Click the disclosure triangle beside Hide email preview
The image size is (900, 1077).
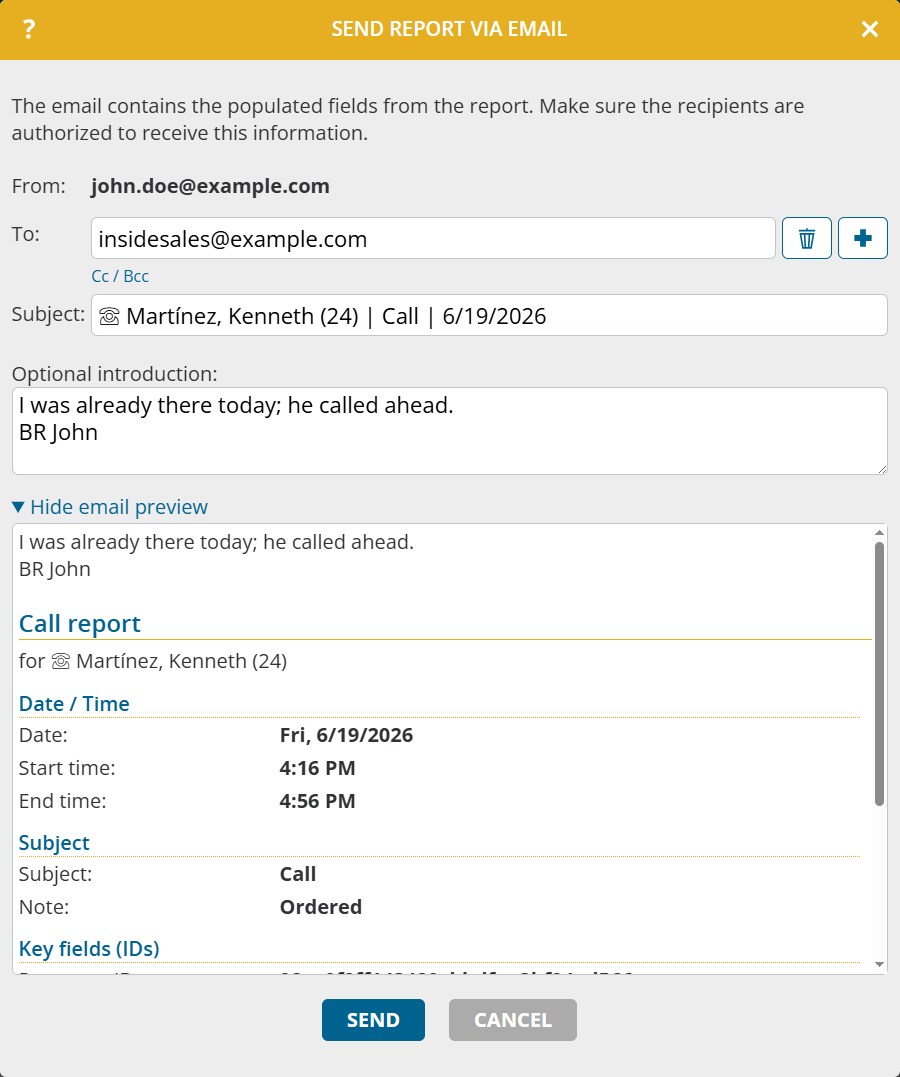tap(19, 507)
